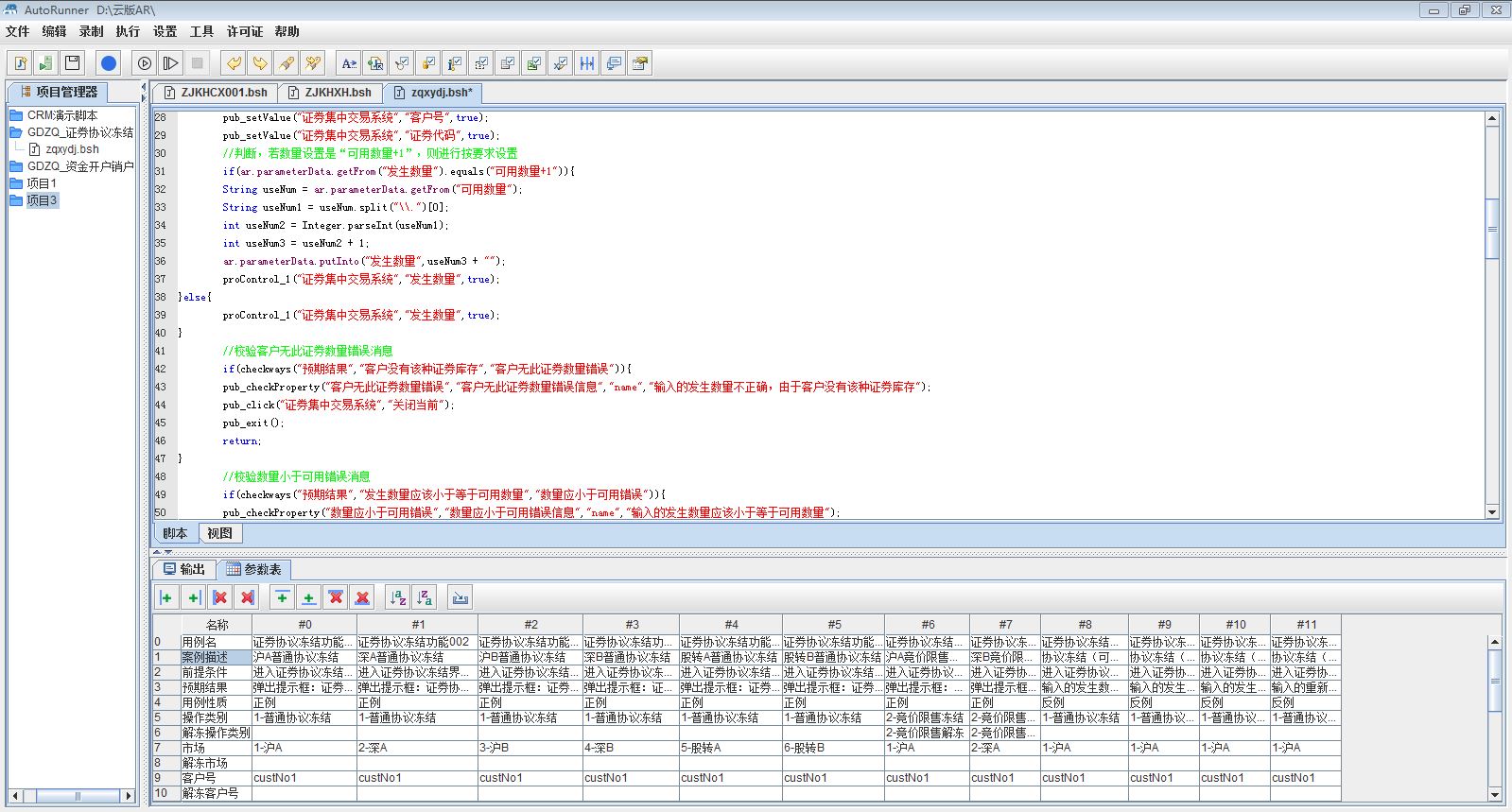Click the brush icon in toolbar
This screenshot has height=812, width=1512.
[x=286, y=63]
